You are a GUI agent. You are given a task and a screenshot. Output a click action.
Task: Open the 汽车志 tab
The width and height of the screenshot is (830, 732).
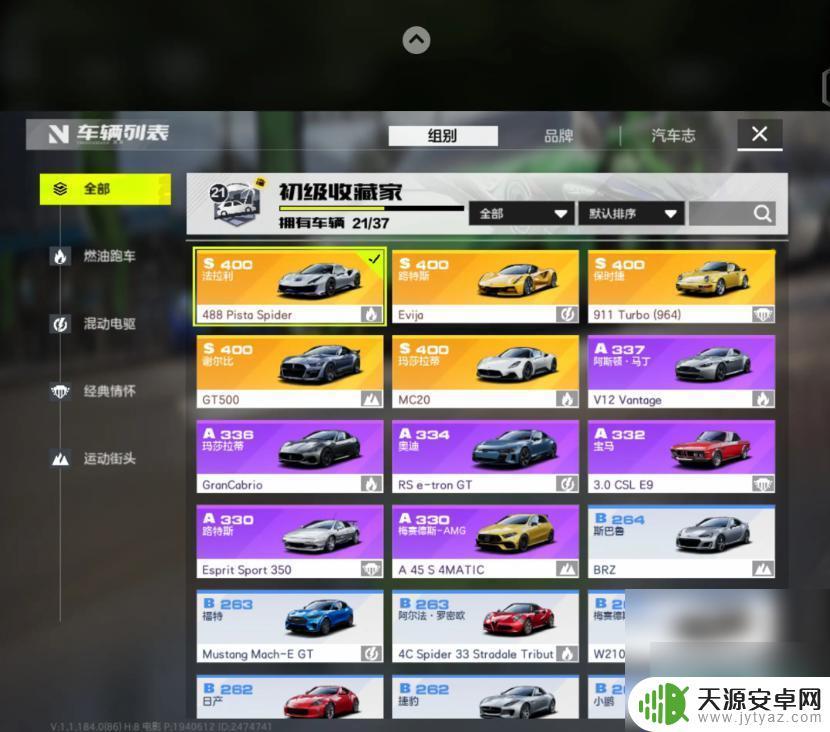pos(673,135)
